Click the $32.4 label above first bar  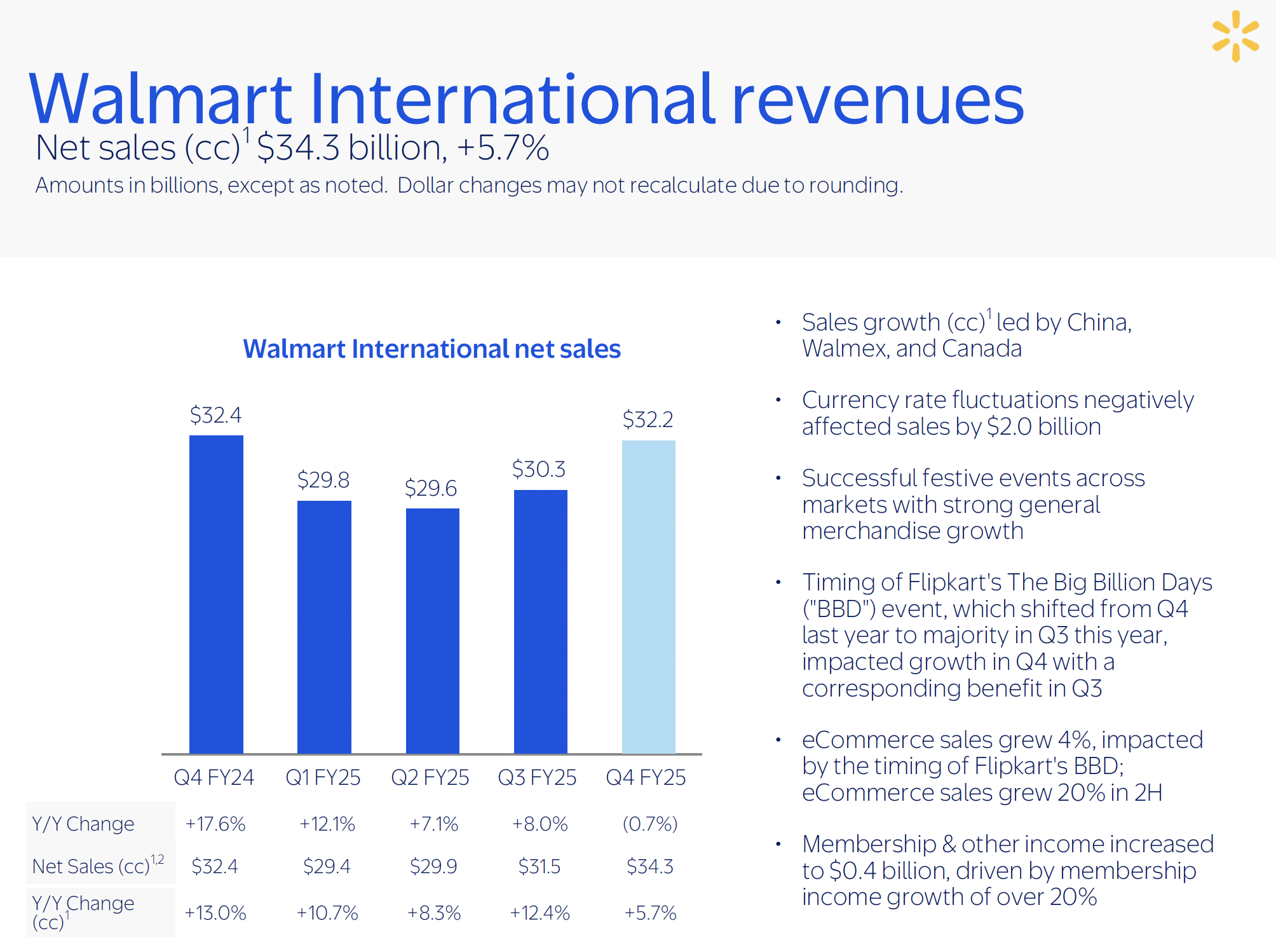216,415
